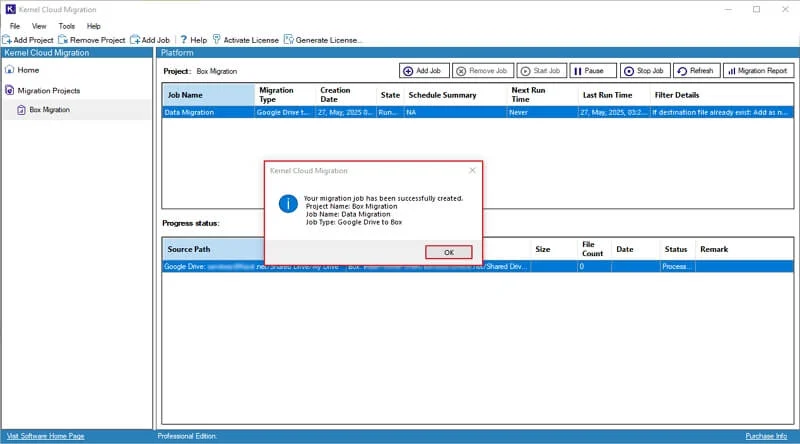Click the Start Job button
Screen dimensions: 800x444
click(541, 71)
